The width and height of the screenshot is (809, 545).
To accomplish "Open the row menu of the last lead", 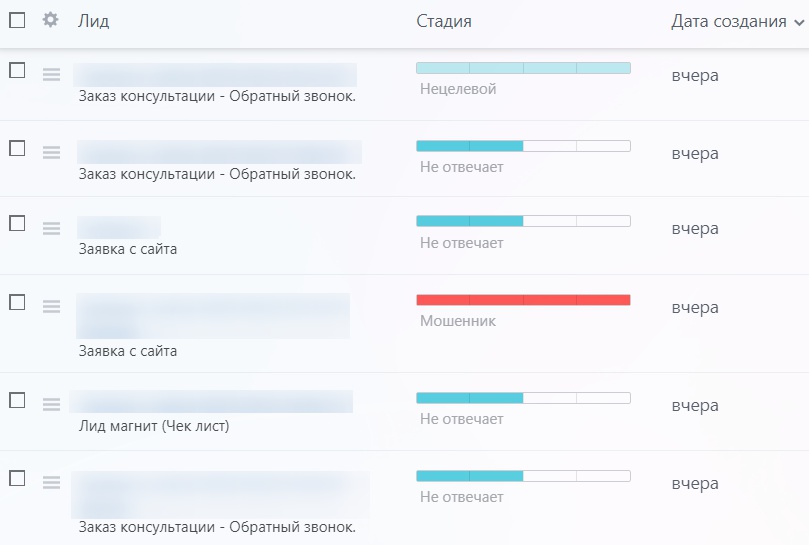I will 52,482.
